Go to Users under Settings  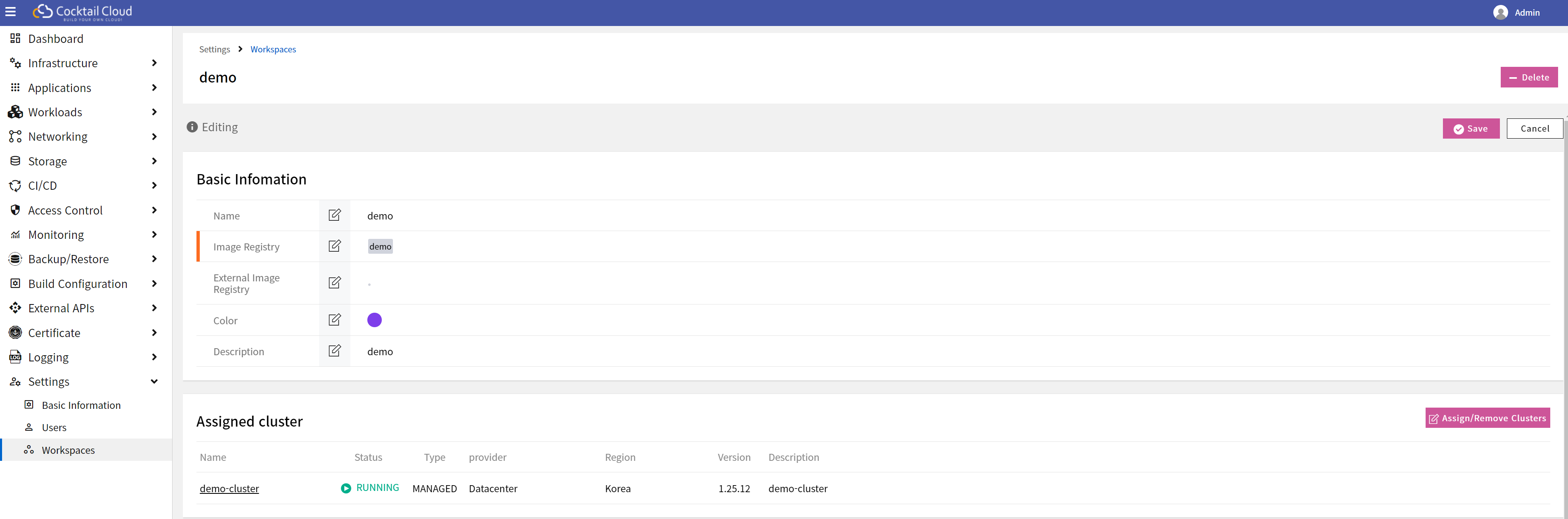pos(54,428)
